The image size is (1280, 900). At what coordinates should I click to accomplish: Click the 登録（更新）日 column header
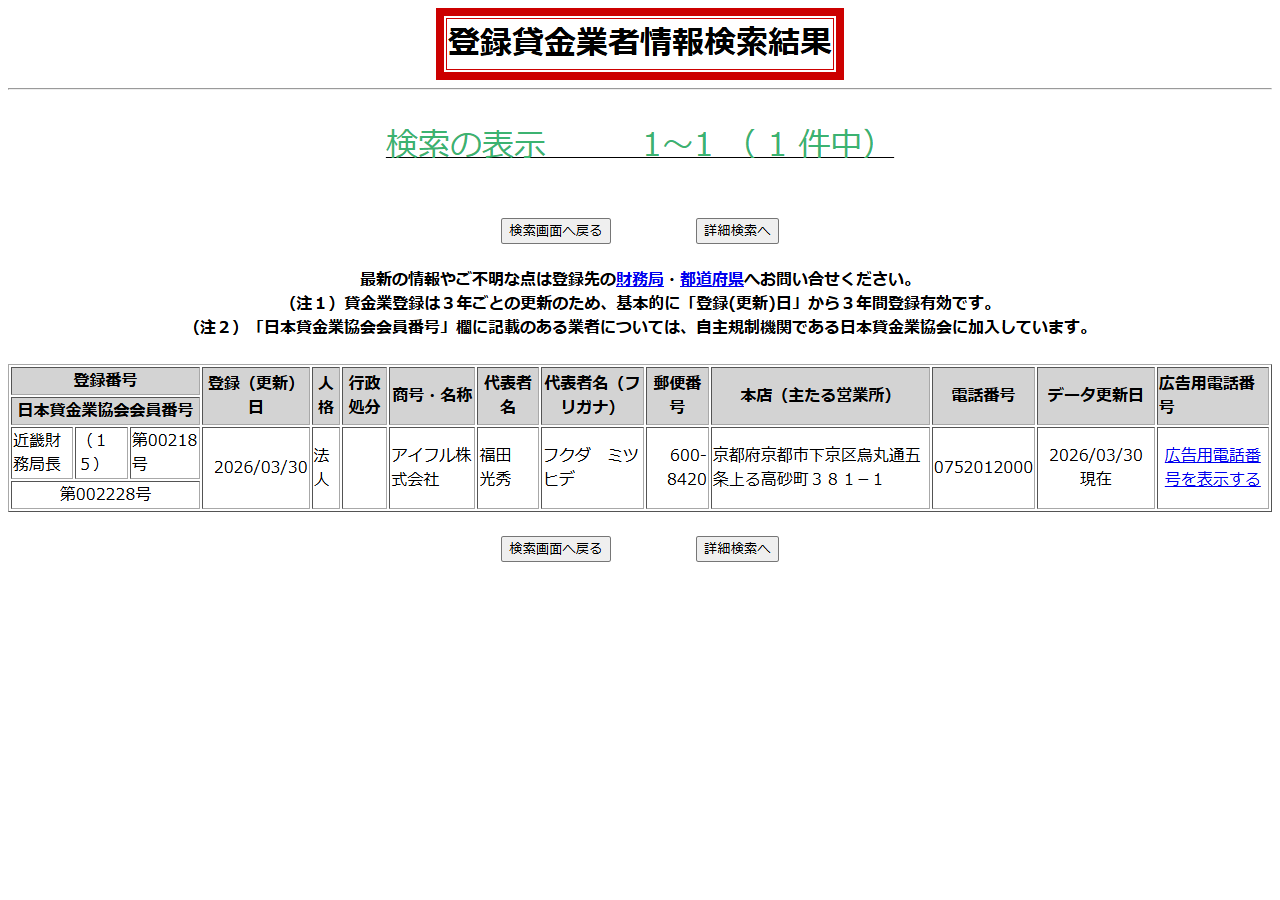pos(256,396)
